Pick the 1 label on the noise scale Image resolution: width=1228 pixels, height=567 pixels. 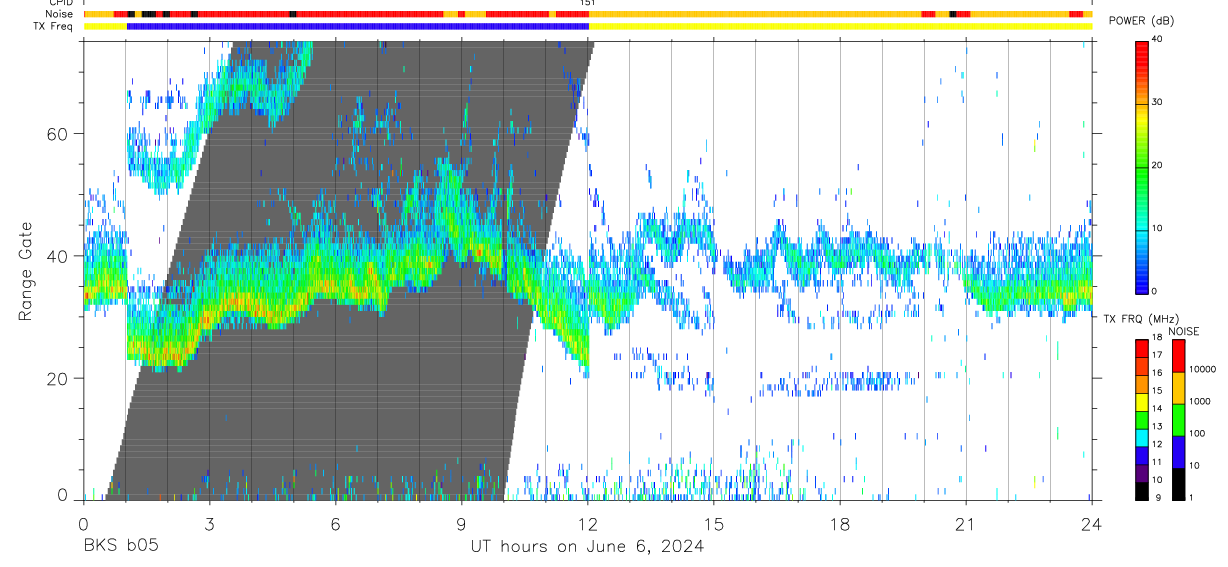click(1192, 498)
